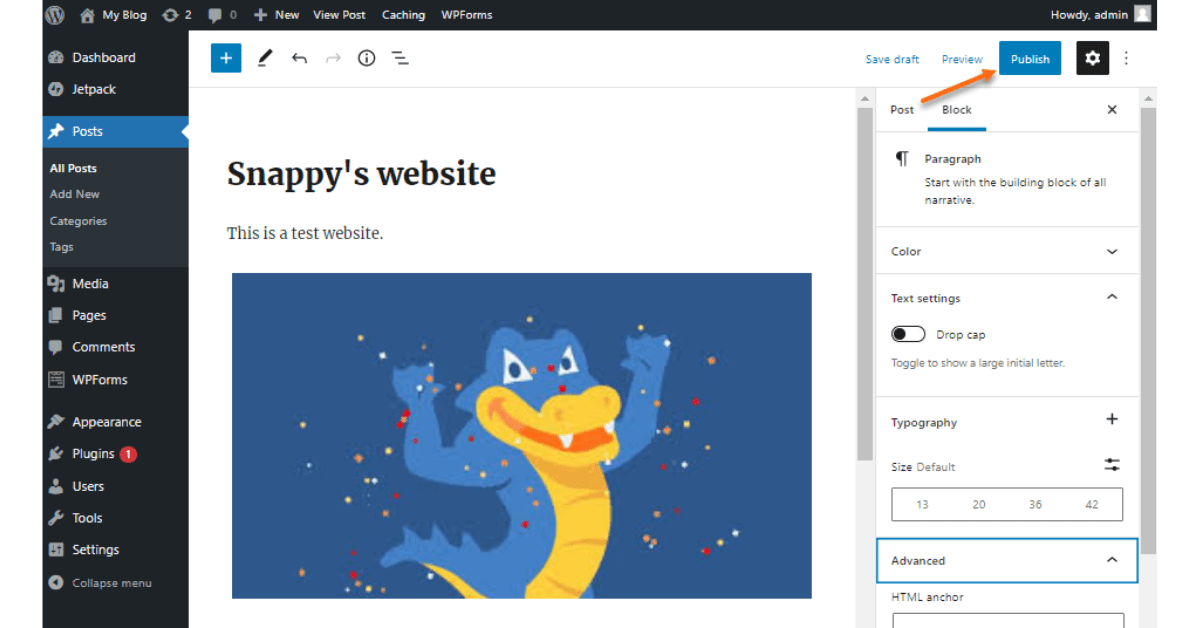Enable the Drop cap toggle
The image size is (1200, 628).
tap(908, 334)
